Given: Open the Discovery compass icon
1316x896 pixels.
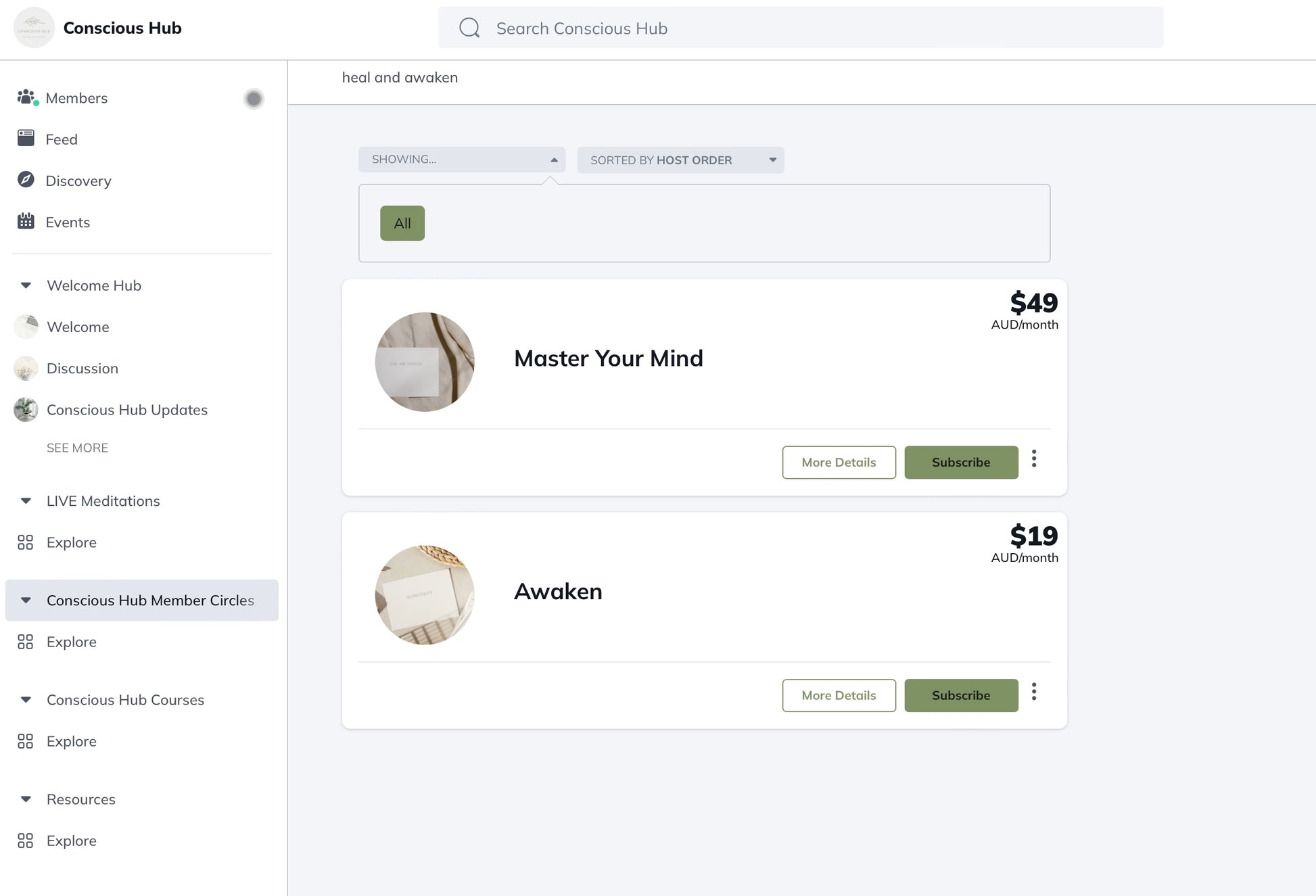Looking at the screenshot, I should point(26,180).
